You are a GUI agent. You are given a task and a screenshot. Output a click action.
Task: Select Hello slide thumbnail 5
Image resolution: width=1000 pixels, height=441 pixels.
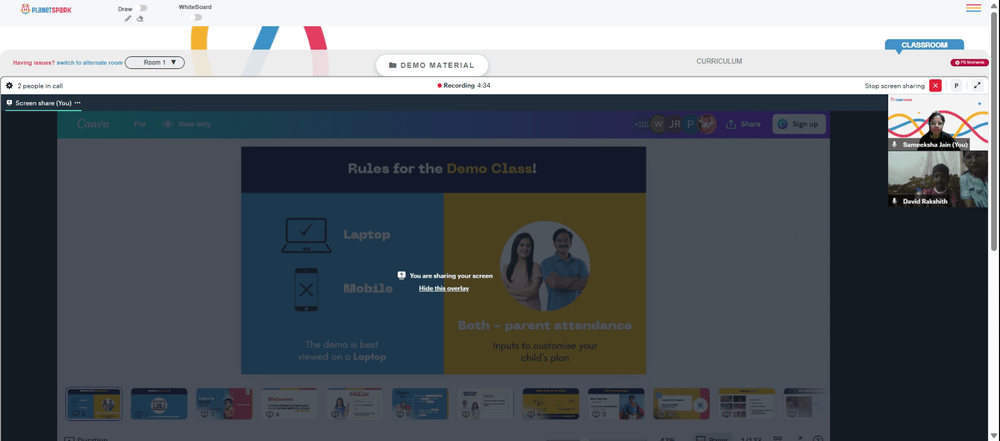(x=355, y=403)
